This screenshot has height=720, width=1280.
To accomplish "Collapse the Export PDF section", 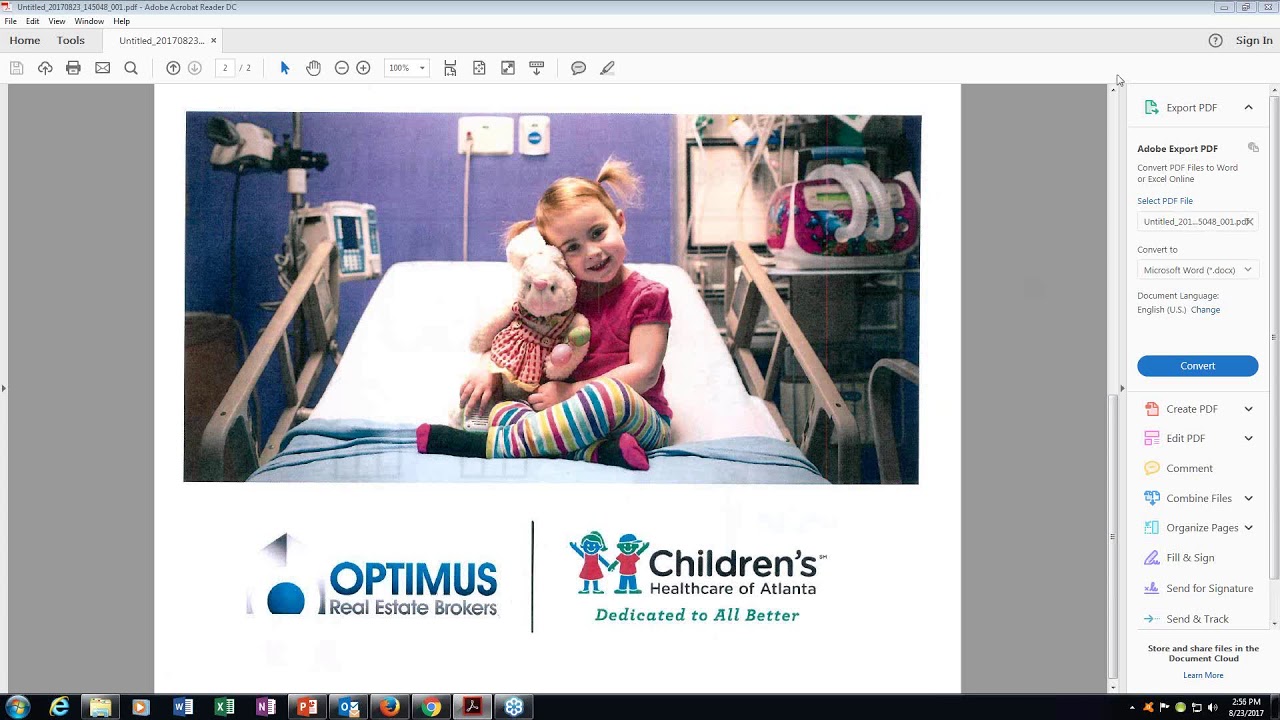I will pyautogui.click(x=1248, y=107).
